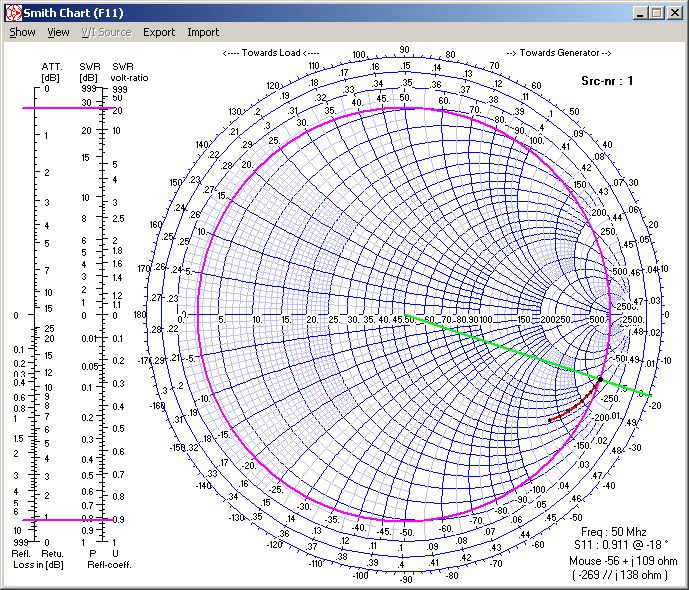The width and height of the screenshot is (689, 590).
Task: Minimize the Smith Chart window
Action: [x=640, y=12]
